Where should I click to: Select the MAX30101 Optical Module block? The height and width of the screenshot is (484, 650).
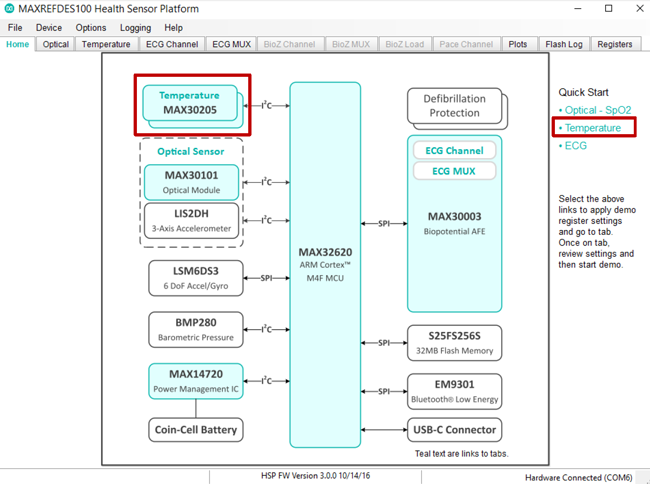(x=192, y=182)
